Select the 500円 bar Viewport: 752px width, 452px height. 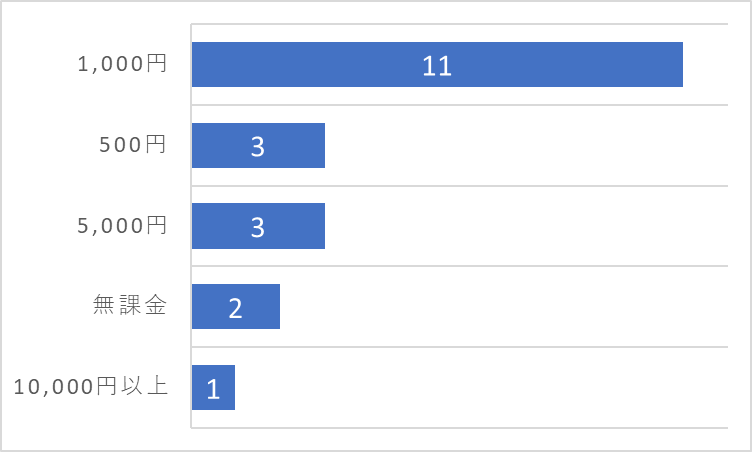(258, 145)
